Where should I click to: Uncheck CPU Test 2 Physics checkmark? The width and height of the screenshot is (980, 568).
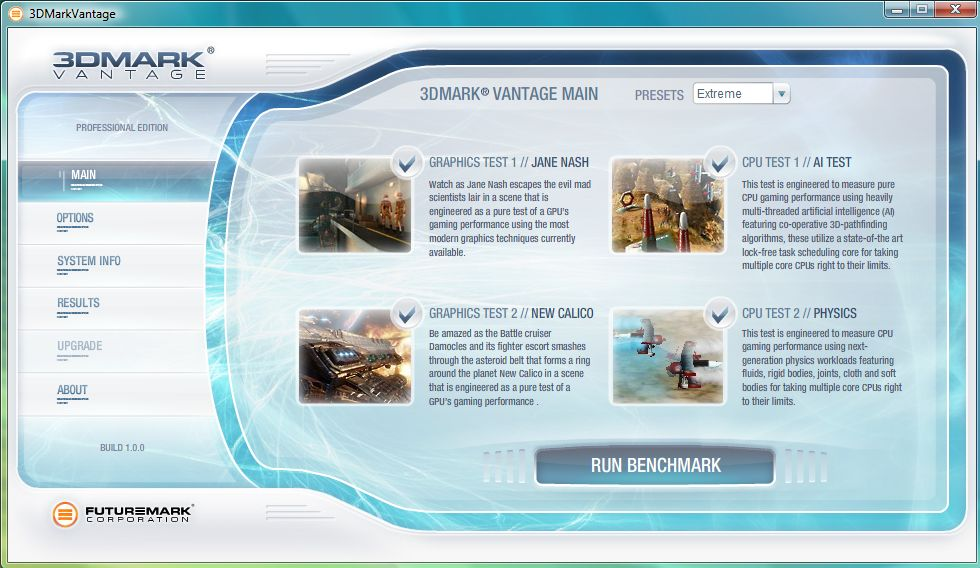click(x=720, y=314)
